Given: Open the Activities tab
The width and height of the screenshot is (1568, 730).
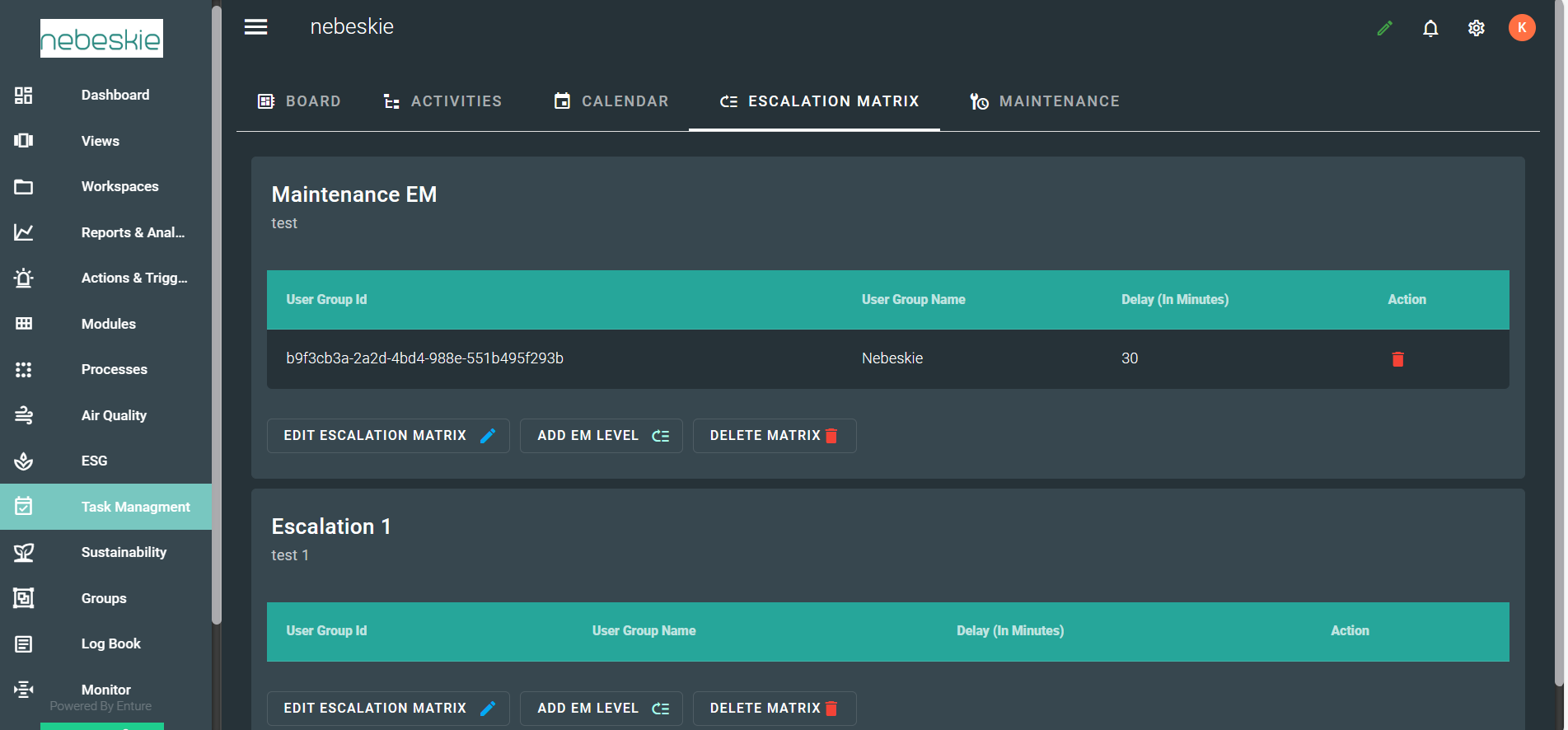Looking at the screenshot, I should tap(442, 101).
